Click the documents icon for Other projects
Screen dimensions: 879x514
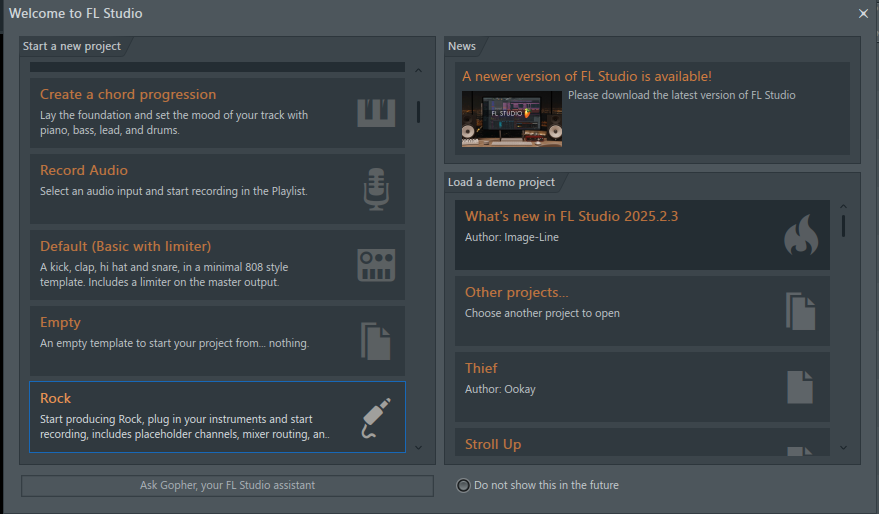pyautogui.click(x=801, y=311)
